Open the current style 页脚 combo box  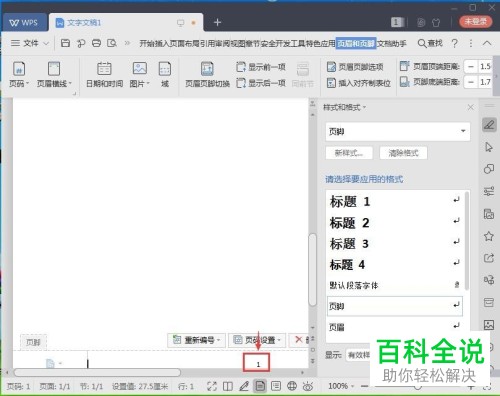(x=398, y=131)
